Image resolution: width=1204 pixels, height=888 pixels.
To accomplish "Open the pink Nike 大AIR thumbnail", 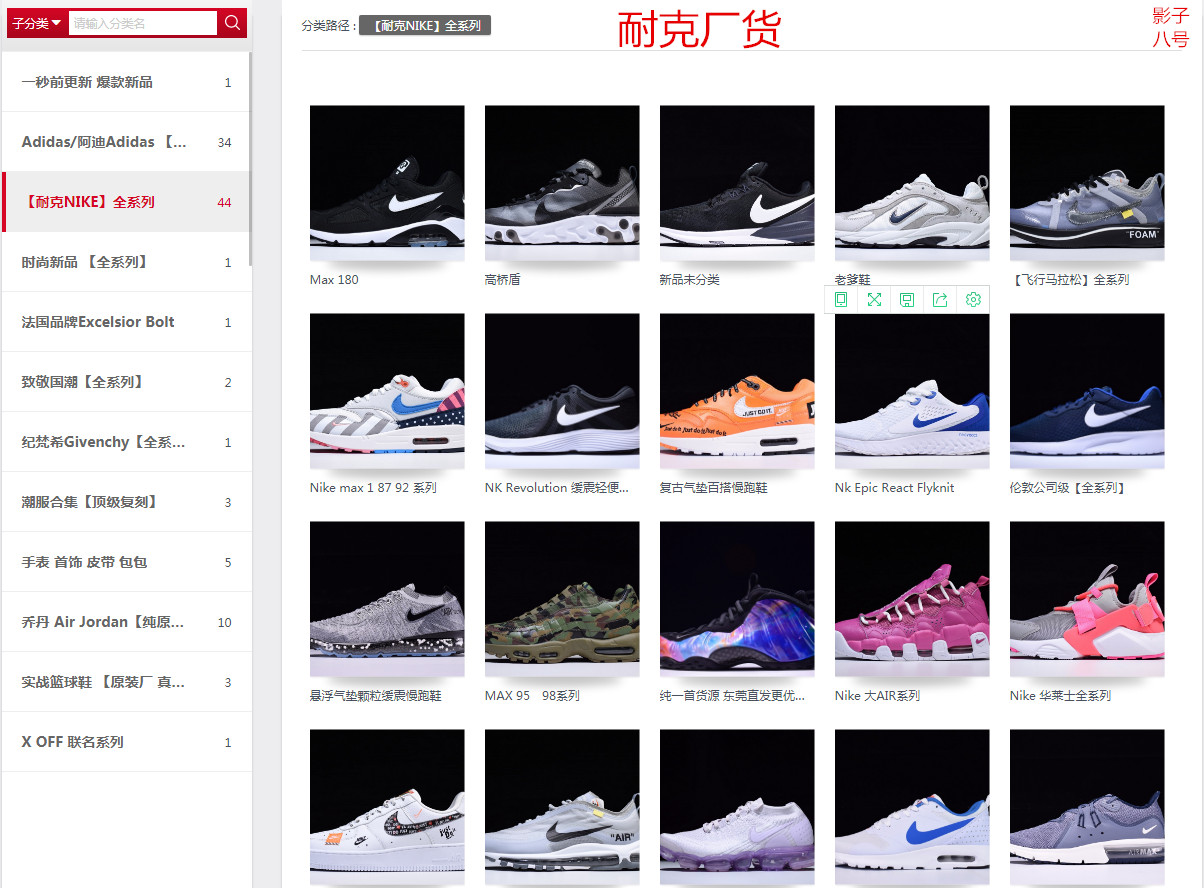I will coord(912,599).
